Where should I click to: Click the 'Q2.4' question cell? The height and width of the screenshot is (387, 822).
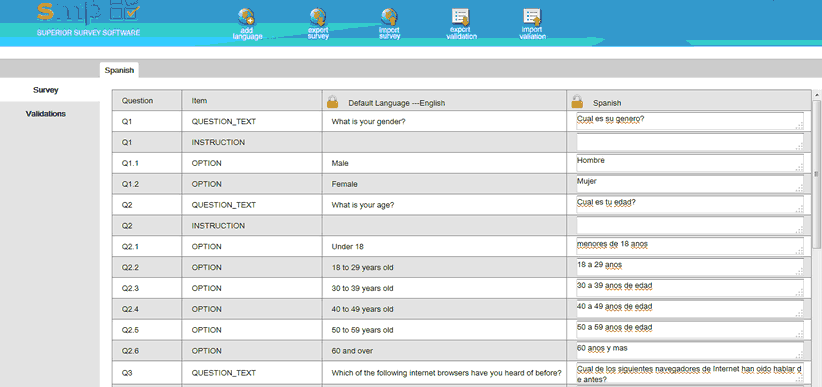(147, 309)
